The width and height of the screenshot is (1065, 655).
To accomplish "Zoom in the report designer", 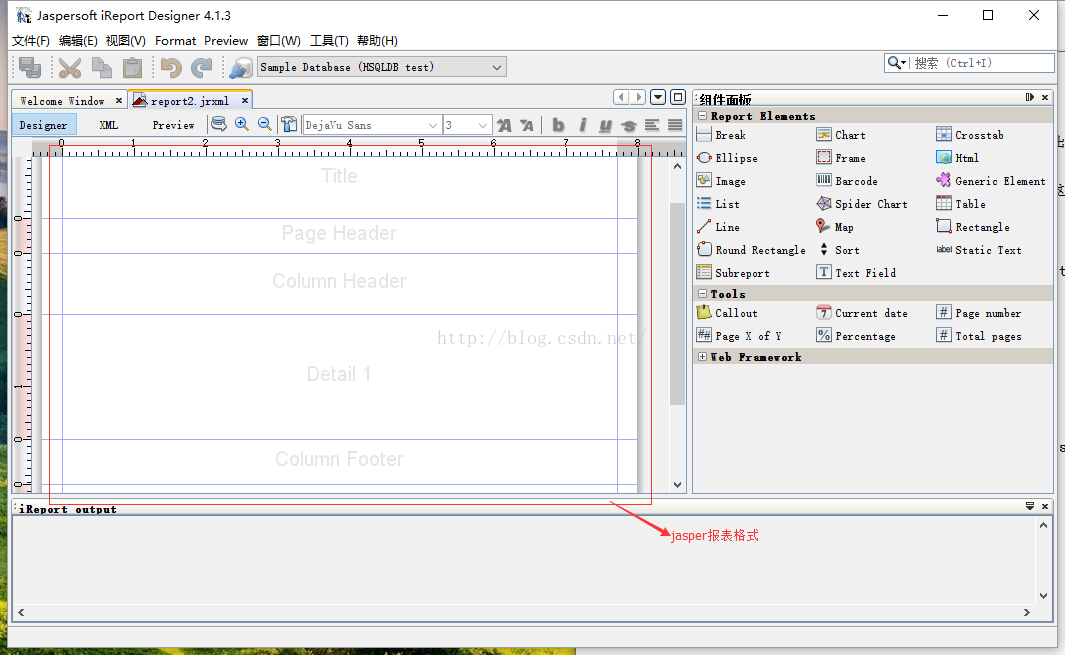I will (x=242, y=124).
